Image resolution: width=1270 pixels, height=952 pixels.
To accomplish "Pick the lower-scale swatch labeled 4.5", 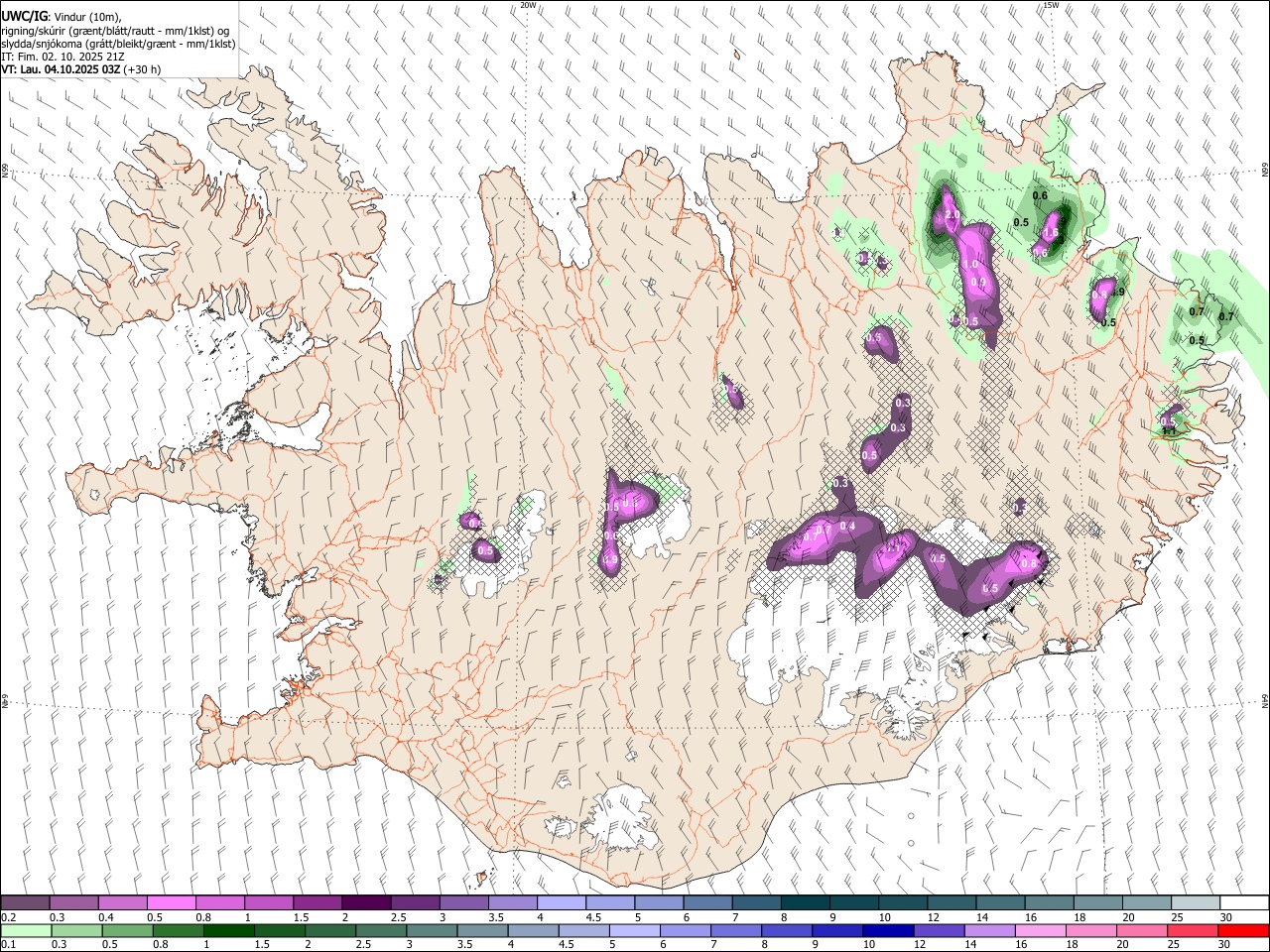I will coord(584,930).
